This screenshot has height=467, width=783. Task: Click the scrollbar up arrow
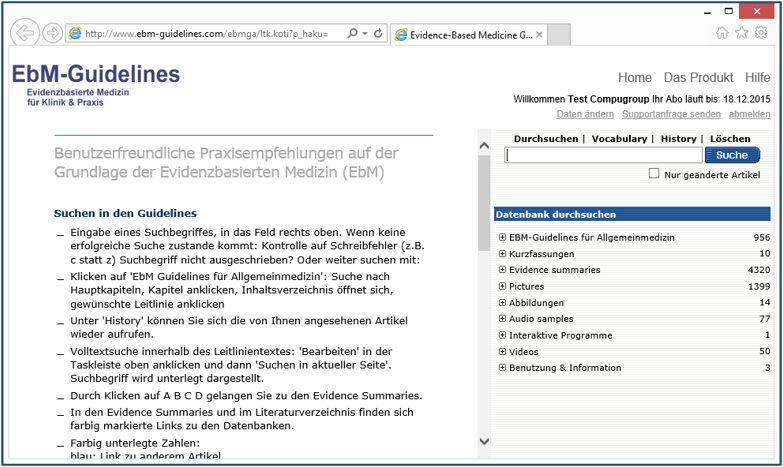pyautogui.click(x=484, y=145)
